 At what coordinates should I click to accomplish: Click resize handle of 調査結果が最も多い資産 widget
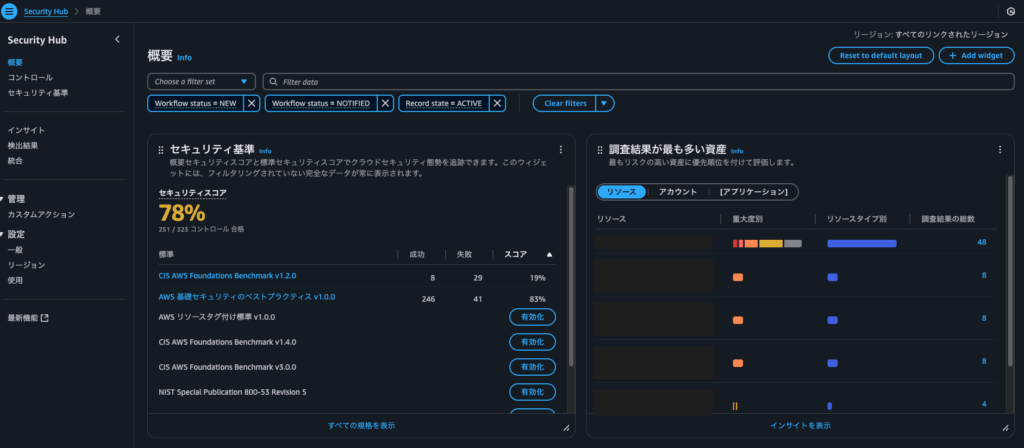point(1005,428)
